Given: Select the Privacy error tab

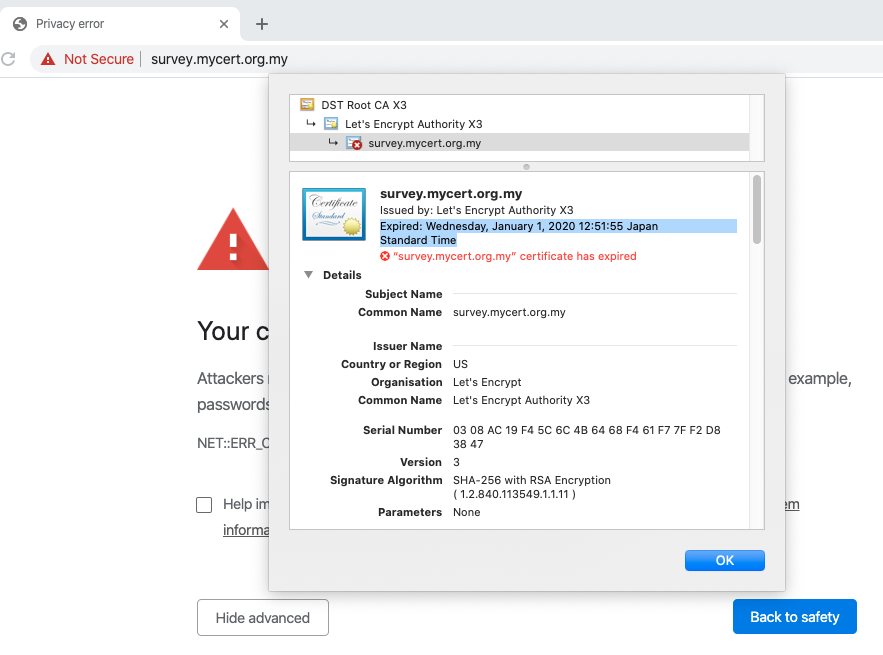Looking at the screenshot, I should pos(120,24).
